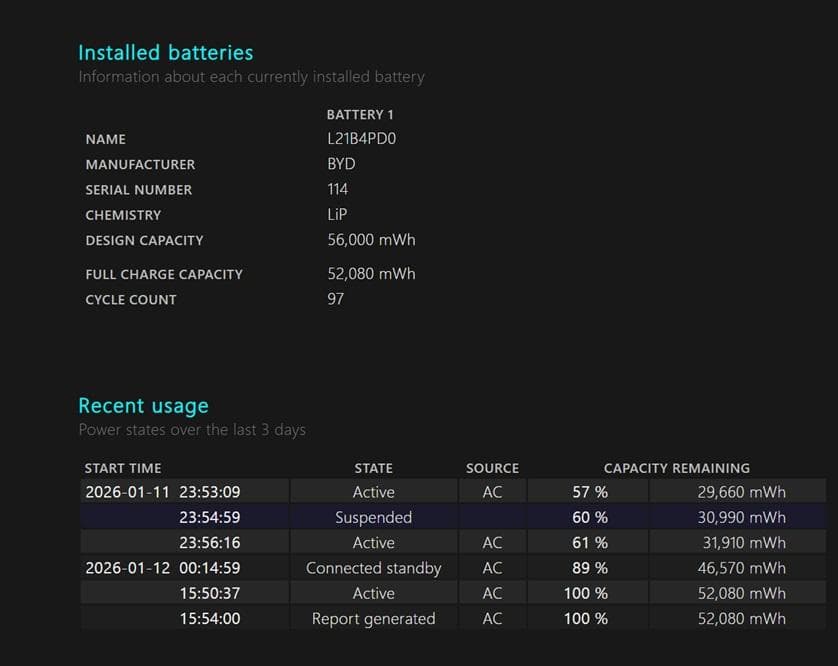Click the 29,660 mWh capacity value

pyautogui.click(x=741, y=492)
